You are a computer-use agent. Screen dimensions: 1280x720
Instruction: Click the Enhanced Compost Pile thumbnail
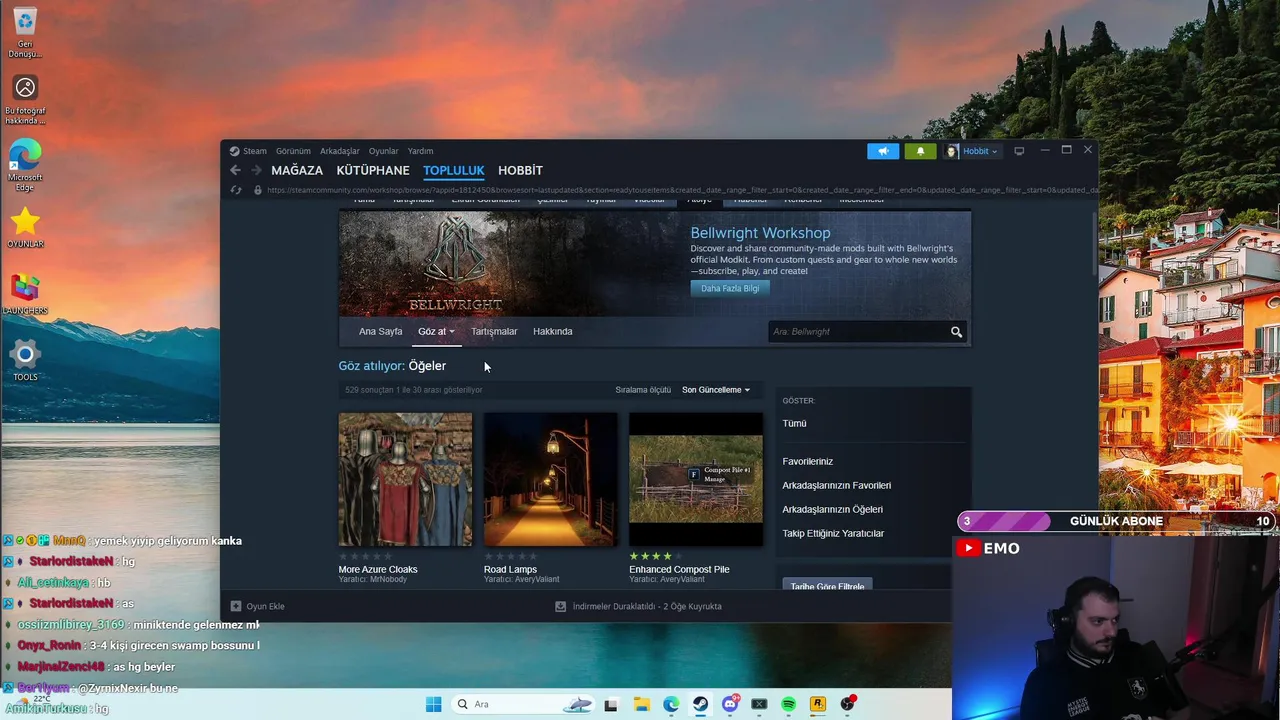coord(696,480)
